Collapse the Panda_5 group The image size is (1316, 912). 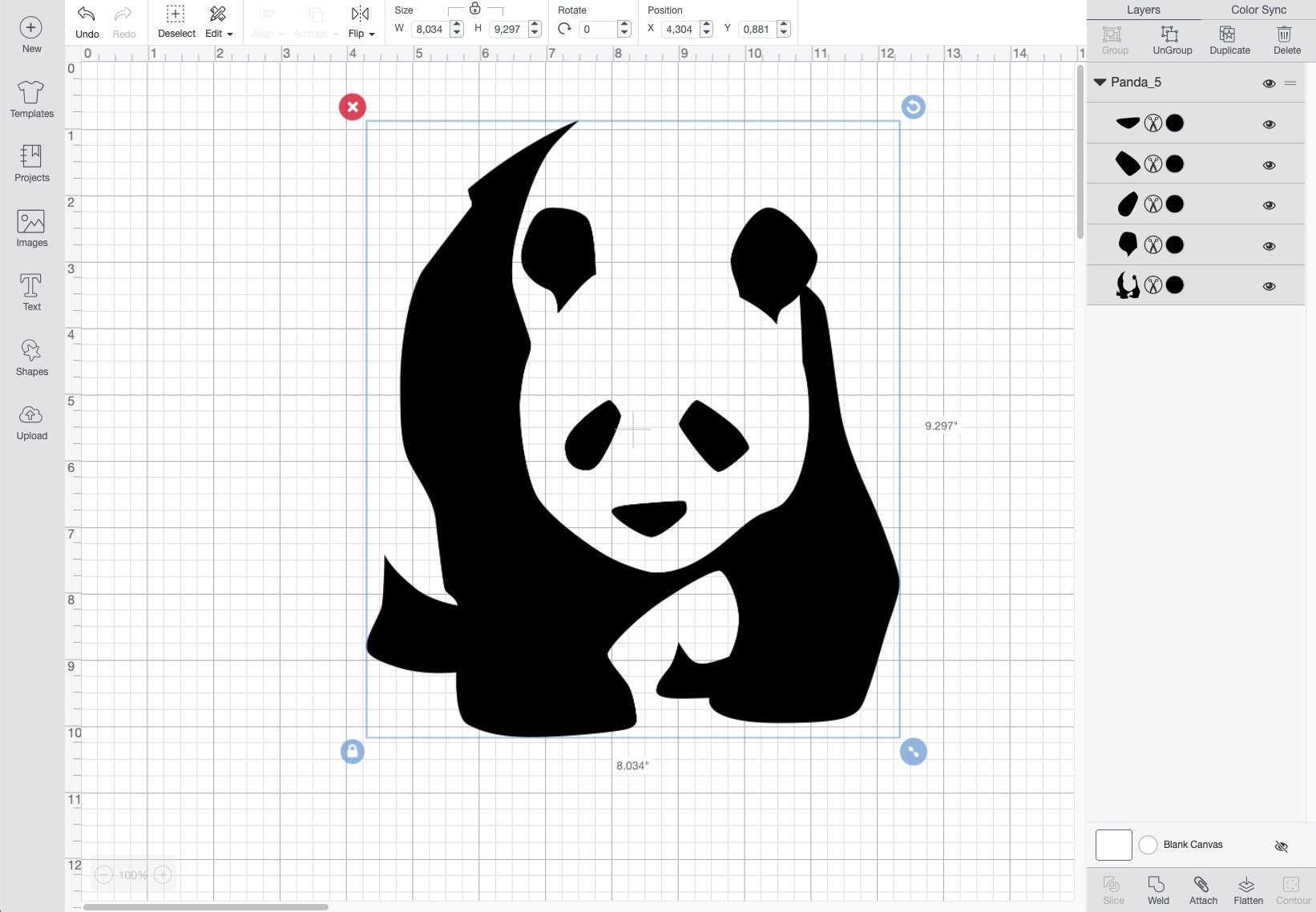[1100, 83]
